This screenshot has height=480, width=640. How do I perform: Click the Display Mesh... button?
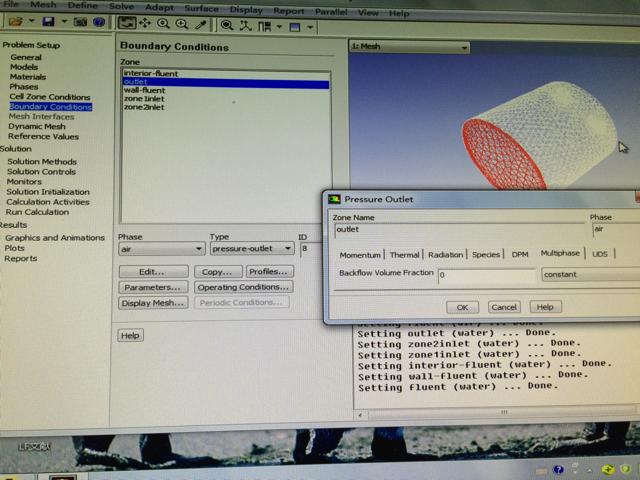coord(153,303)
